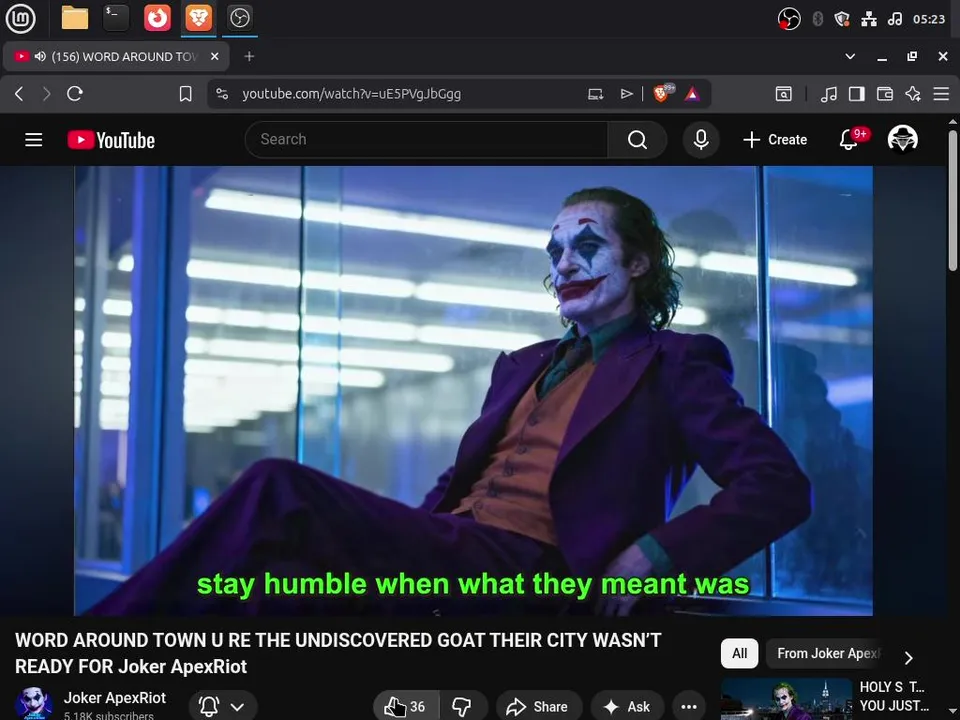The width and height of the screenshot is (960, 720).
Task: Open the more actions three-dot menu
Action: 689,707
